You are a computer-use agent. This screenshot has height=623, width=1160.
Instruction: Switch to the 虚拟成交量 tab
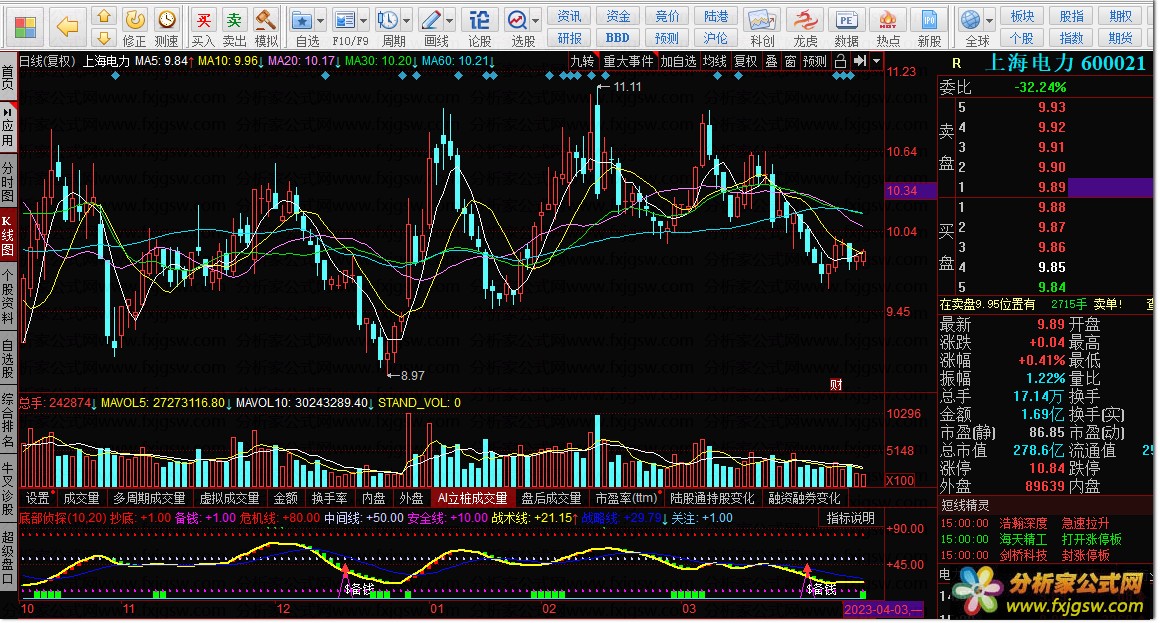(x=229, y=499)
